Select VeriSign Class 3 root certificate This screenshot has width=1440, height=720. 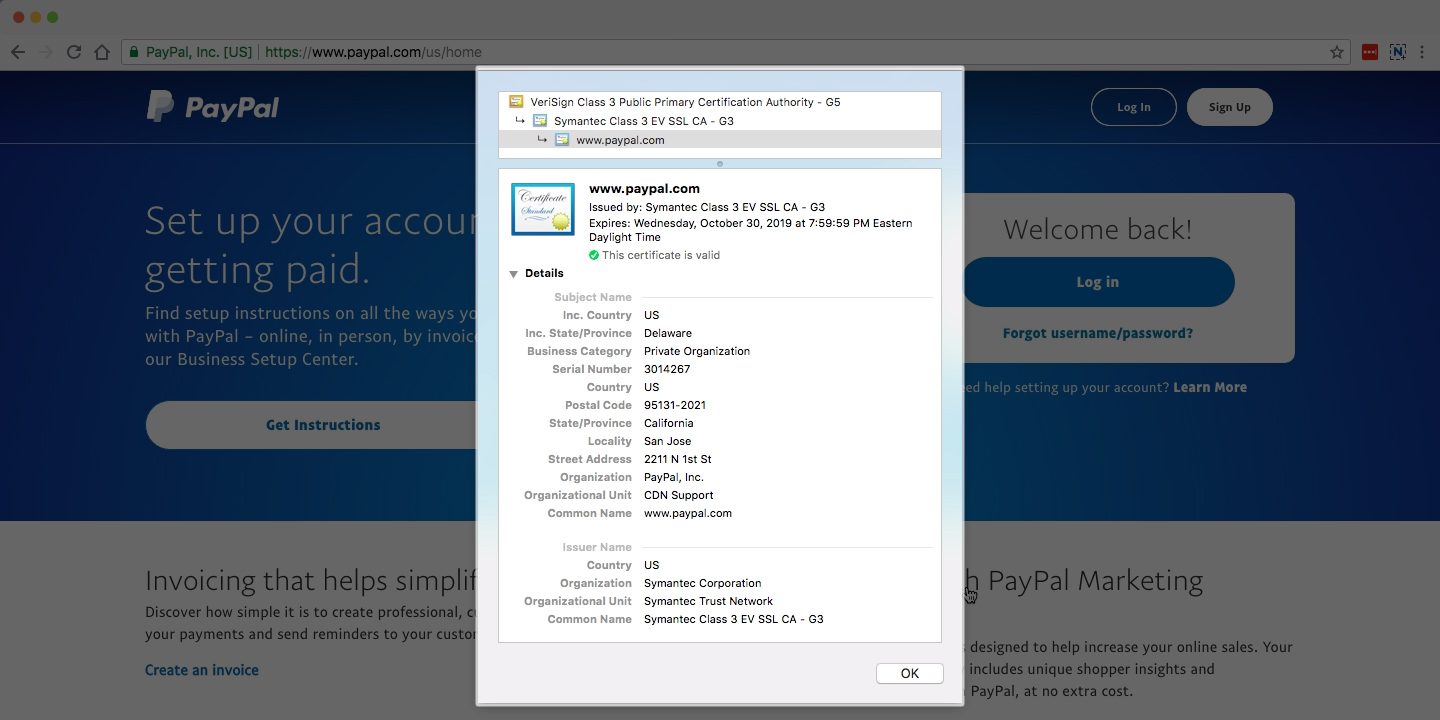[684, 102]
